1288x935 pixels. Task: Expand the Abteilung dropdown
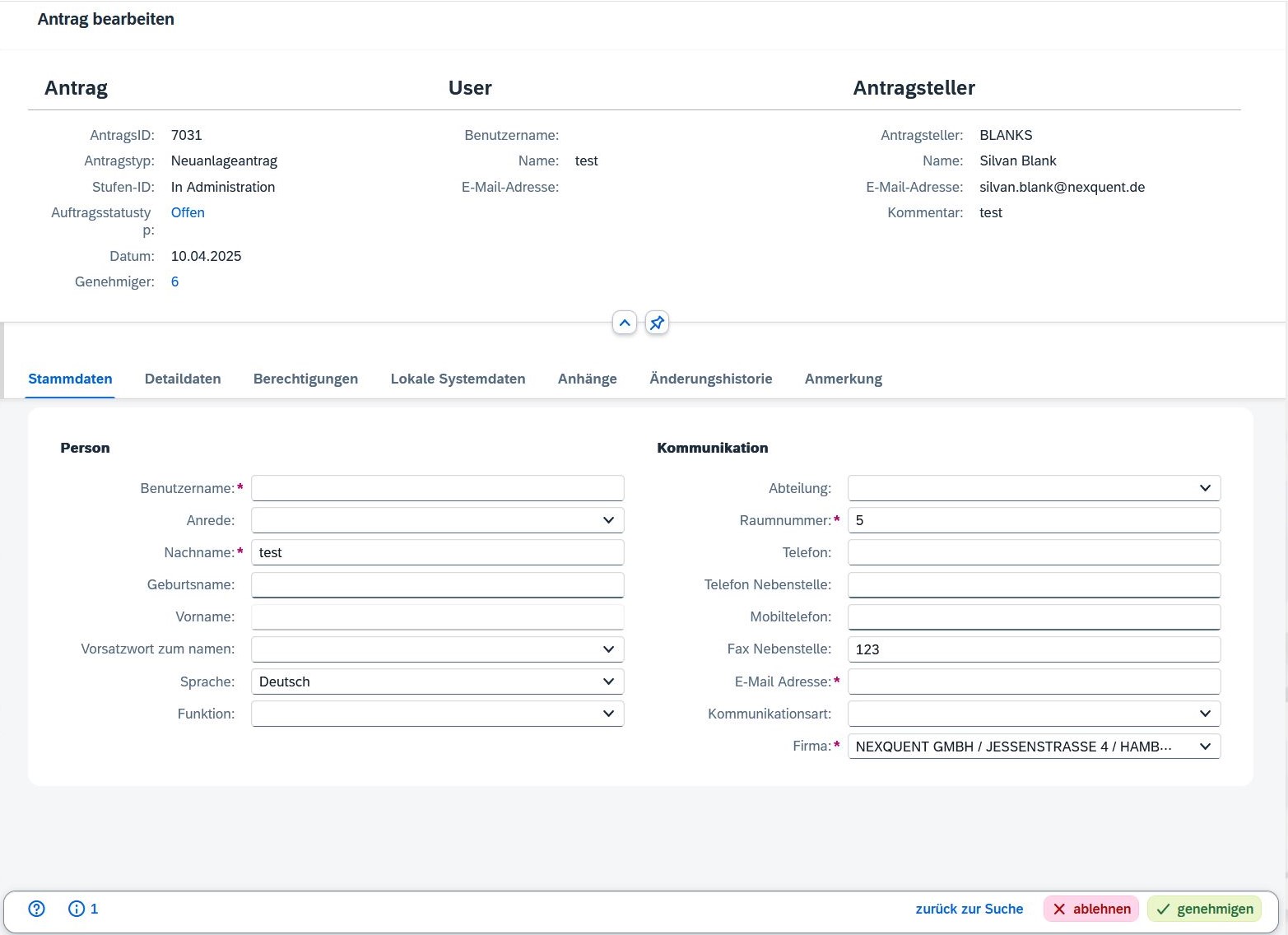[1205, 488]
